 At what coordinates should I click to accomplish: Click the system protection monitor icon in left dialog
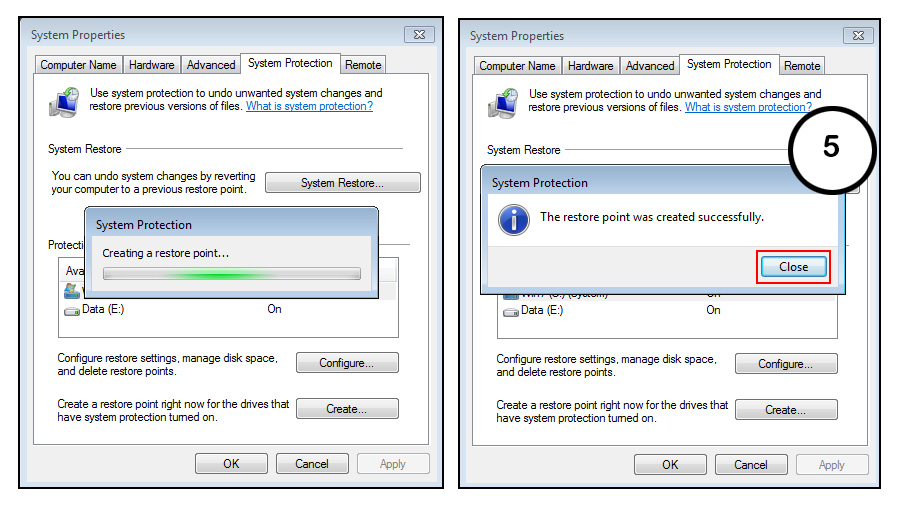click(x=64, y=102)
